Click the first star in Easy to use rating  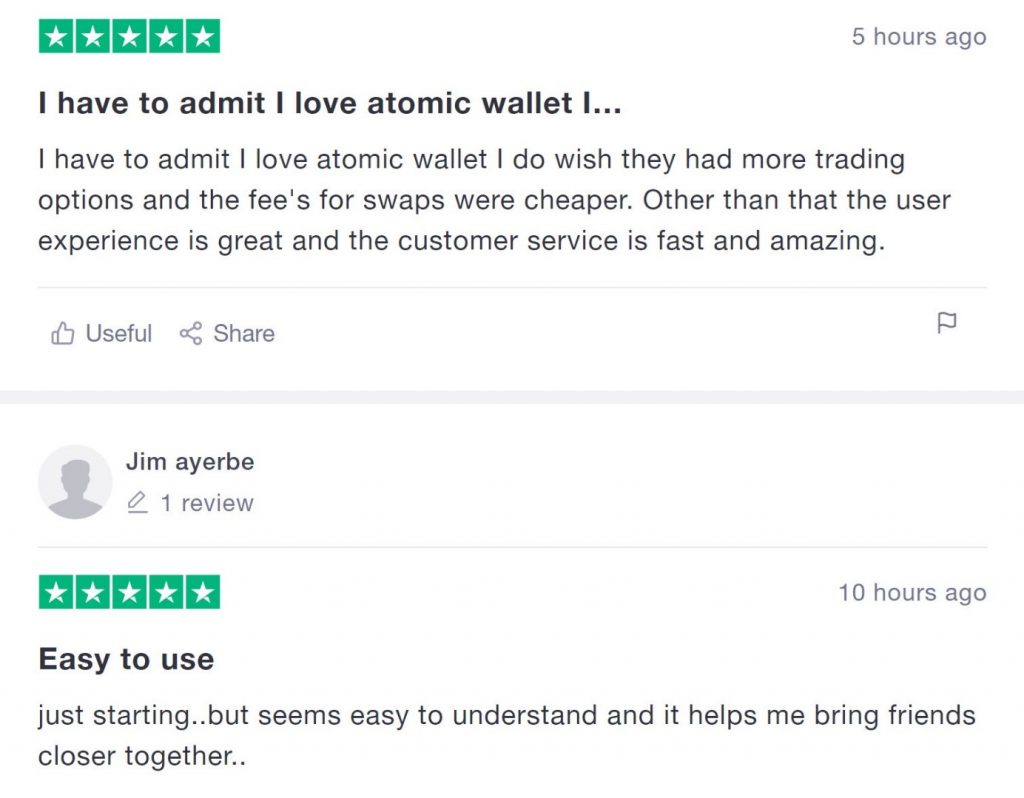click(x=56, y=592)
